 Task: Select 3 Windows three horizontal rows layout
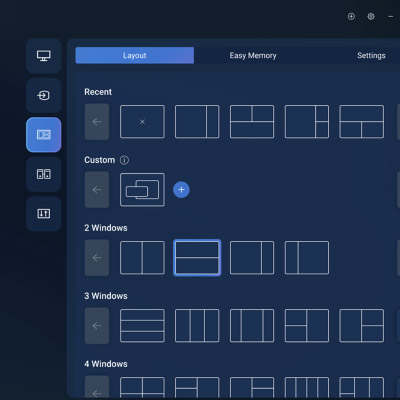click(x=142, y=326)
